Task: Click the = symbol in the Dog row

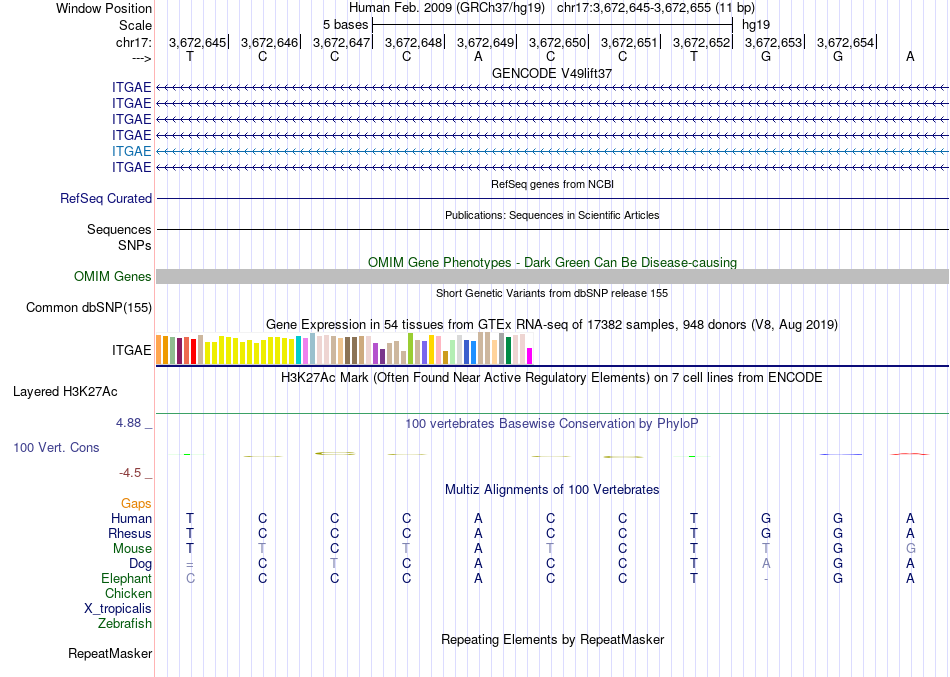Action: point(190,564)
